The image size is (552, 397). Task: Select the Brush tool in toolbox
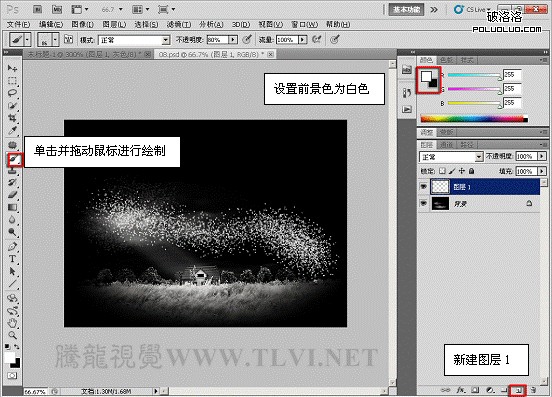pyautogui.click(x=14, y=160)
